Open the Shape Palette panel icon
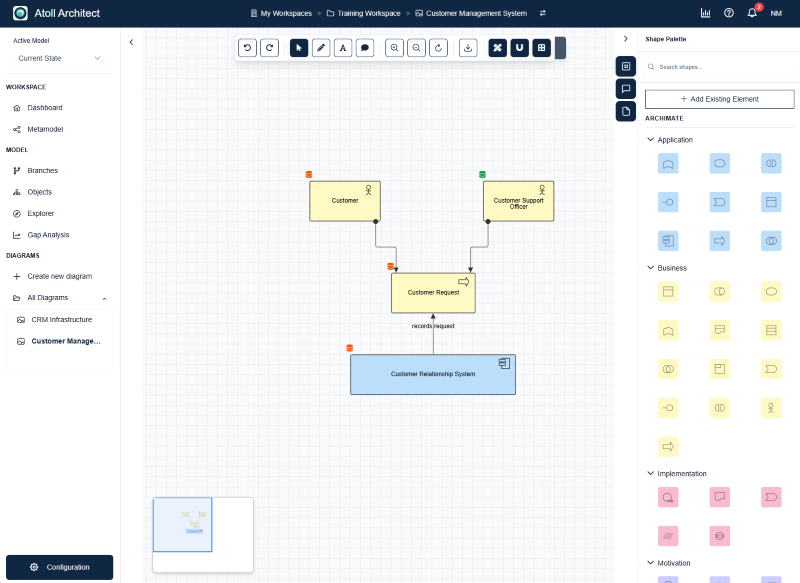Viewport: 800px width, 583px height. (x=625, y=66)
